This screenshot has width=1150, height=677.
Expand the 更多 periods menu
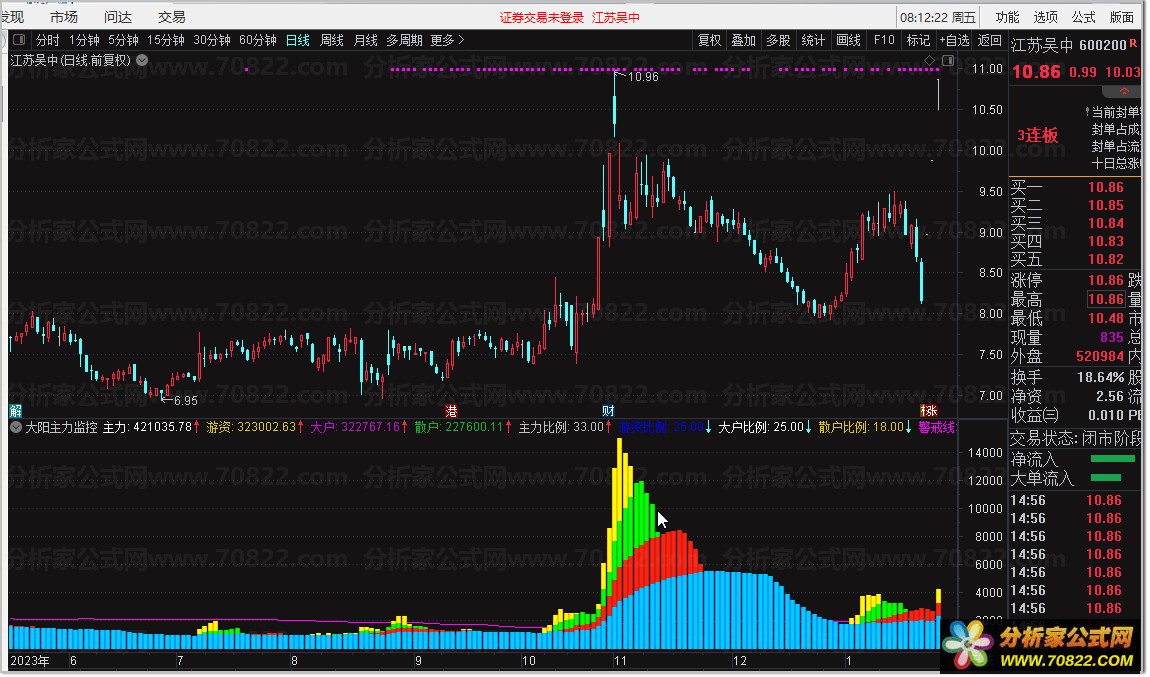447,40
